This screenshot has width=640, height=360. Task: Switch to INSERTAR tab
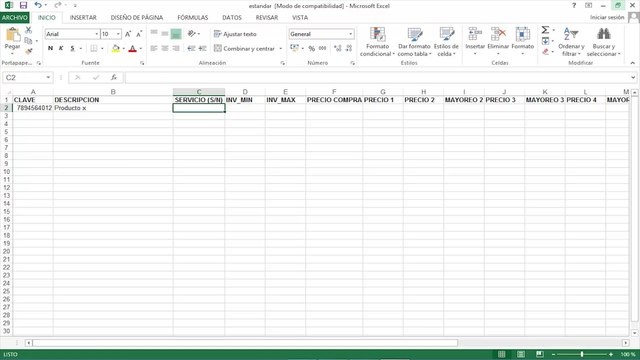point(83,18)
